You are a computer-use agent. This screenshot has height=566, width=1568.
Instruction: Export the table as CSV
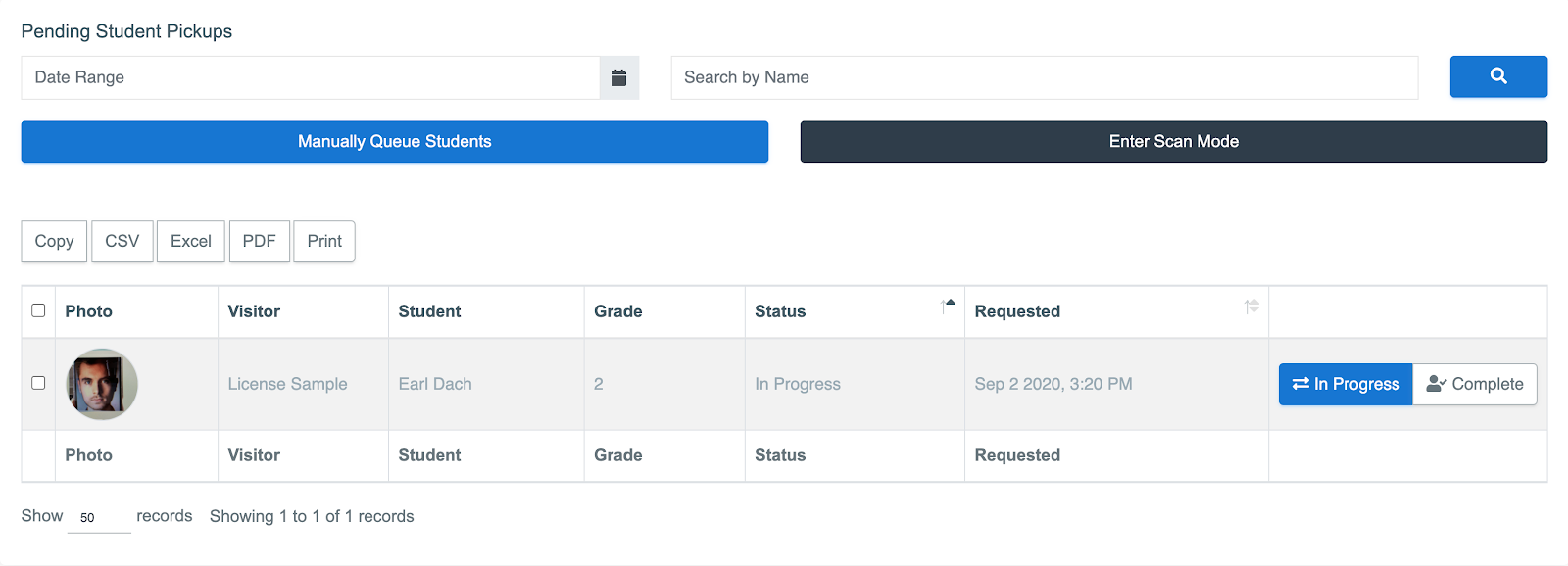click(122, 241)
